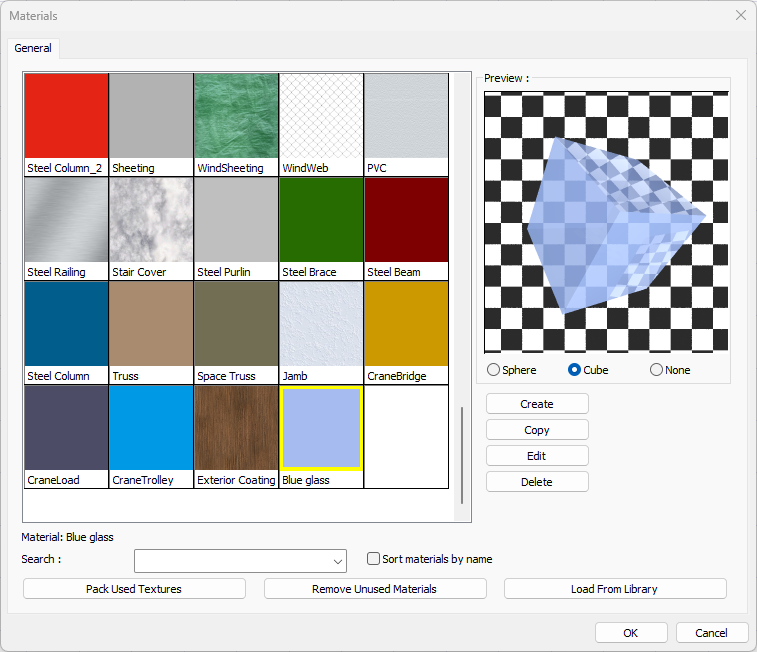Select the CraneTrolley material tile
The height and width of the screenshot is (652, 757).
point(151,428)
